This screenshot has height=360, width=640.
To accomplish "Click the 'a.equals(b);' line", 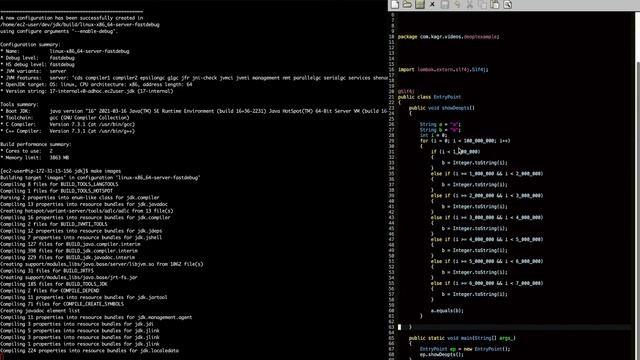I will pos(447,311).
